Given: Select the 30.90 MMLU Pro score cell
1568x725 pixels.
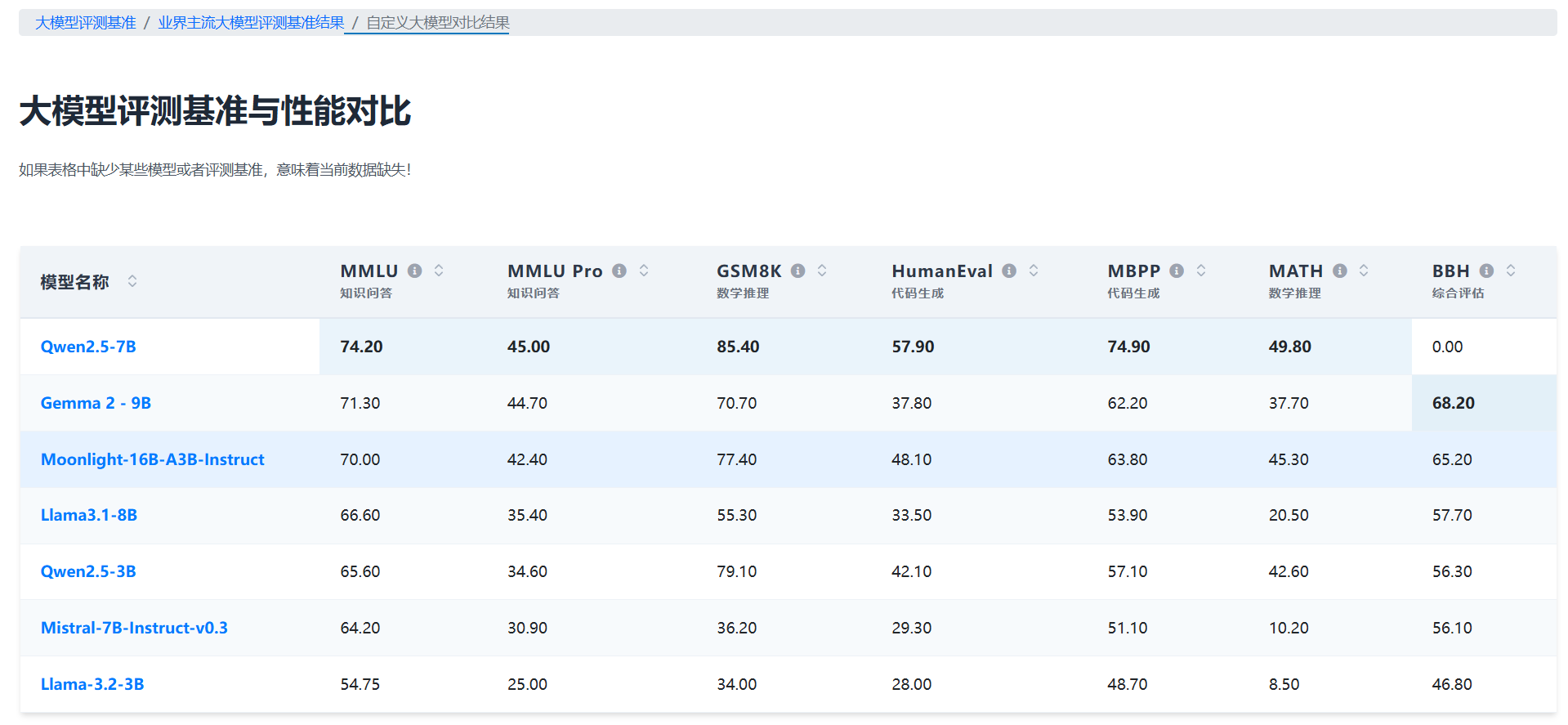Looking at the screenshot, I should click(x=592, y=628).
